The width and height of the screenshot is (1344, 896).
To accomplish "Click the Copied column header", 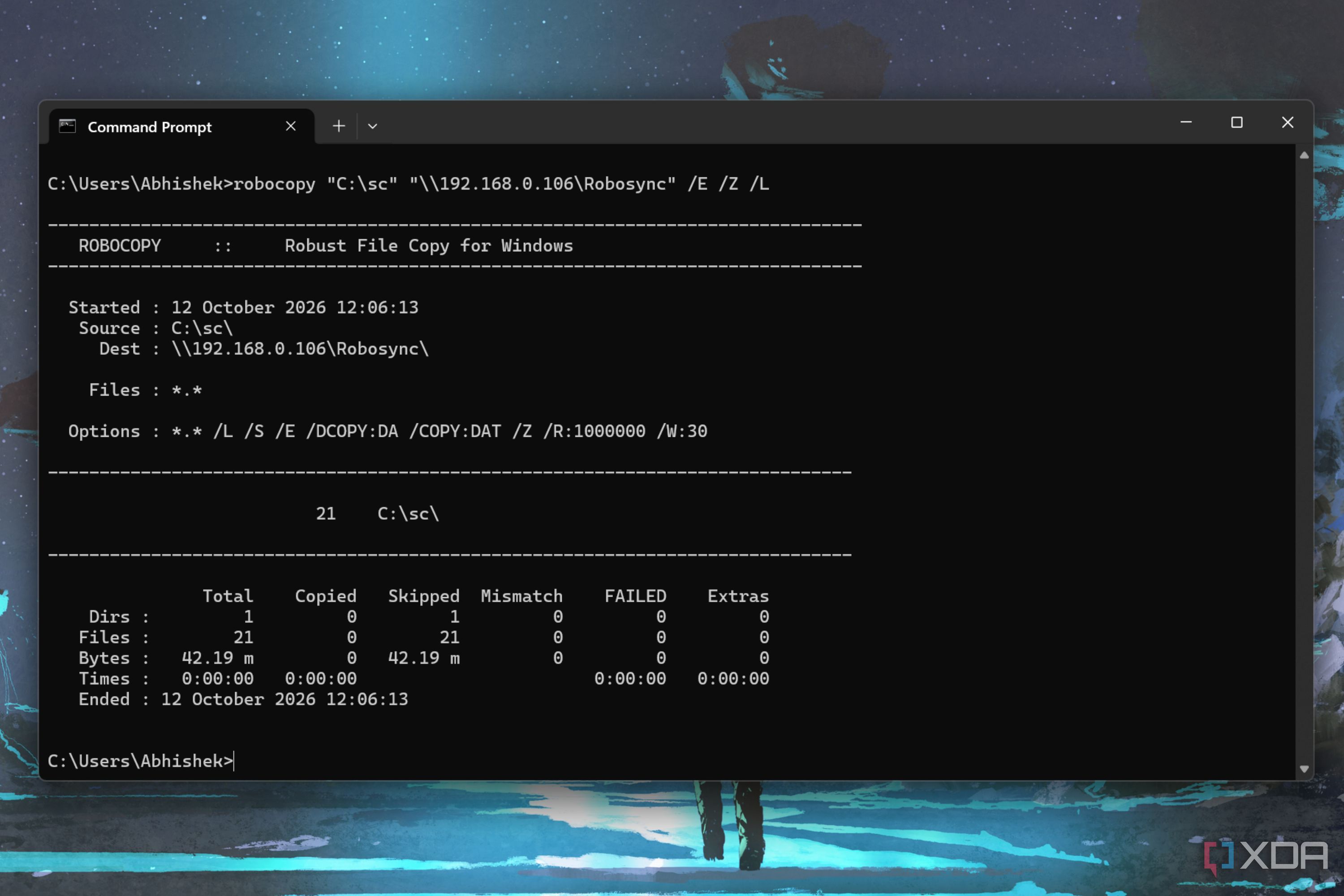I will [x=326, y=596].
